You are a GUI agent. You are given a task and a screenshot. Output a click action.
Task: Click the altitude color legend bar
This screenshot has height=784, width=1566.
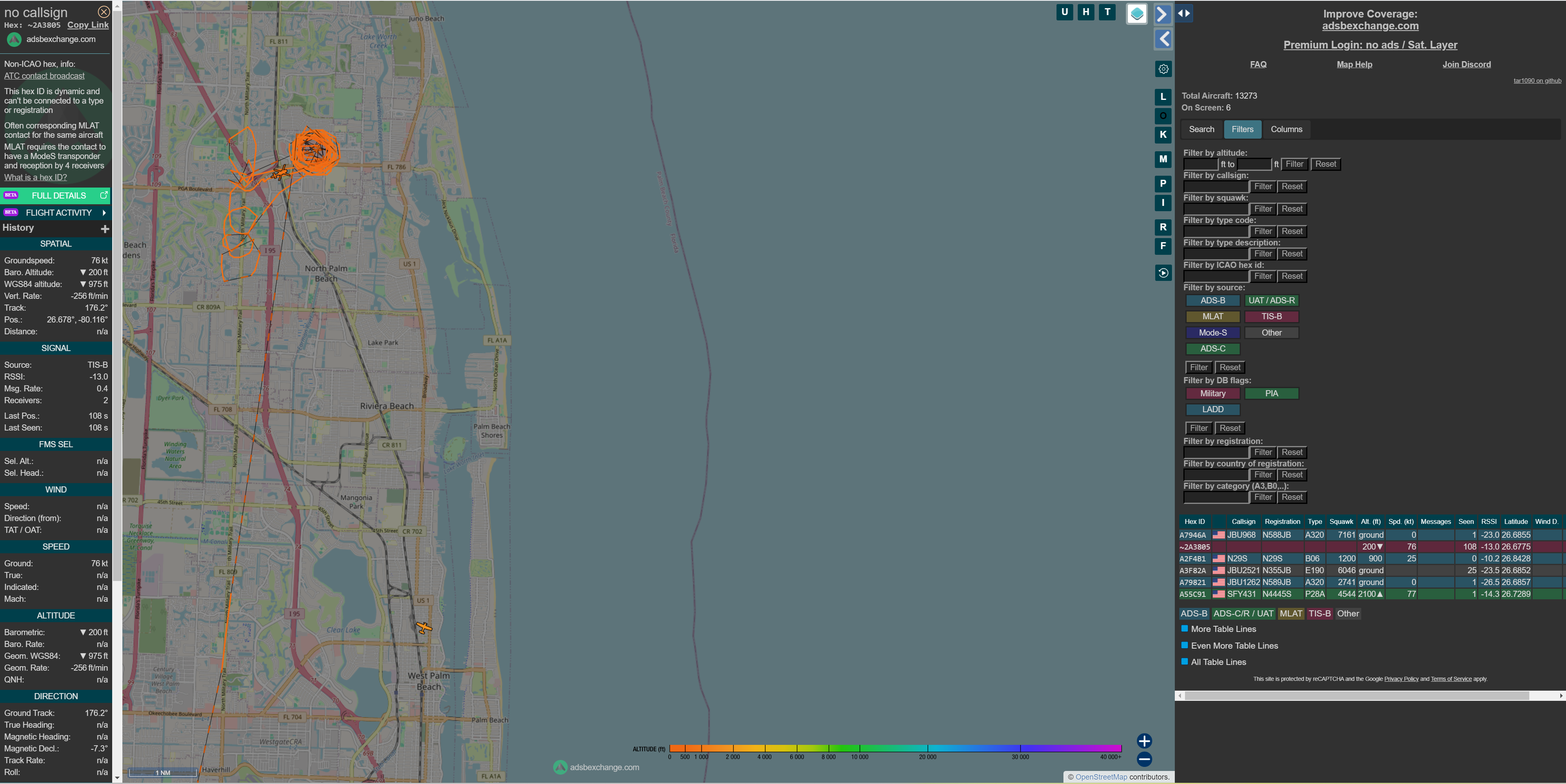[x=895, y=748]
